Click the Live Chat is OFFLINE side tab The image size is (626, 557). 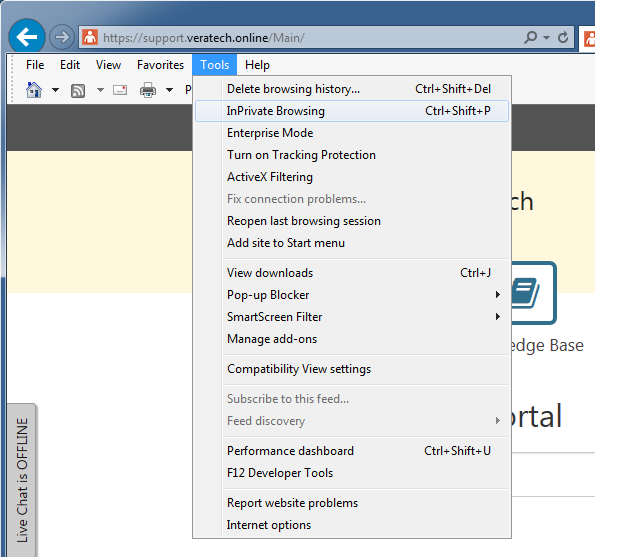(x=22, y=480)
